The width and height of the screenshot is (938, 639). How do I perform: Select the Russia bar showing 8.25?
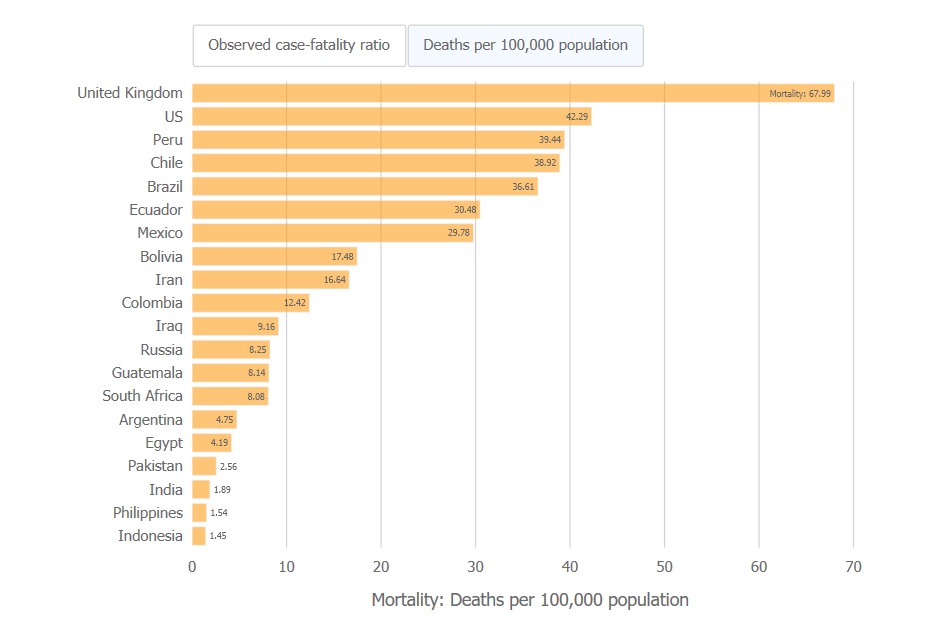coord(231,349)
